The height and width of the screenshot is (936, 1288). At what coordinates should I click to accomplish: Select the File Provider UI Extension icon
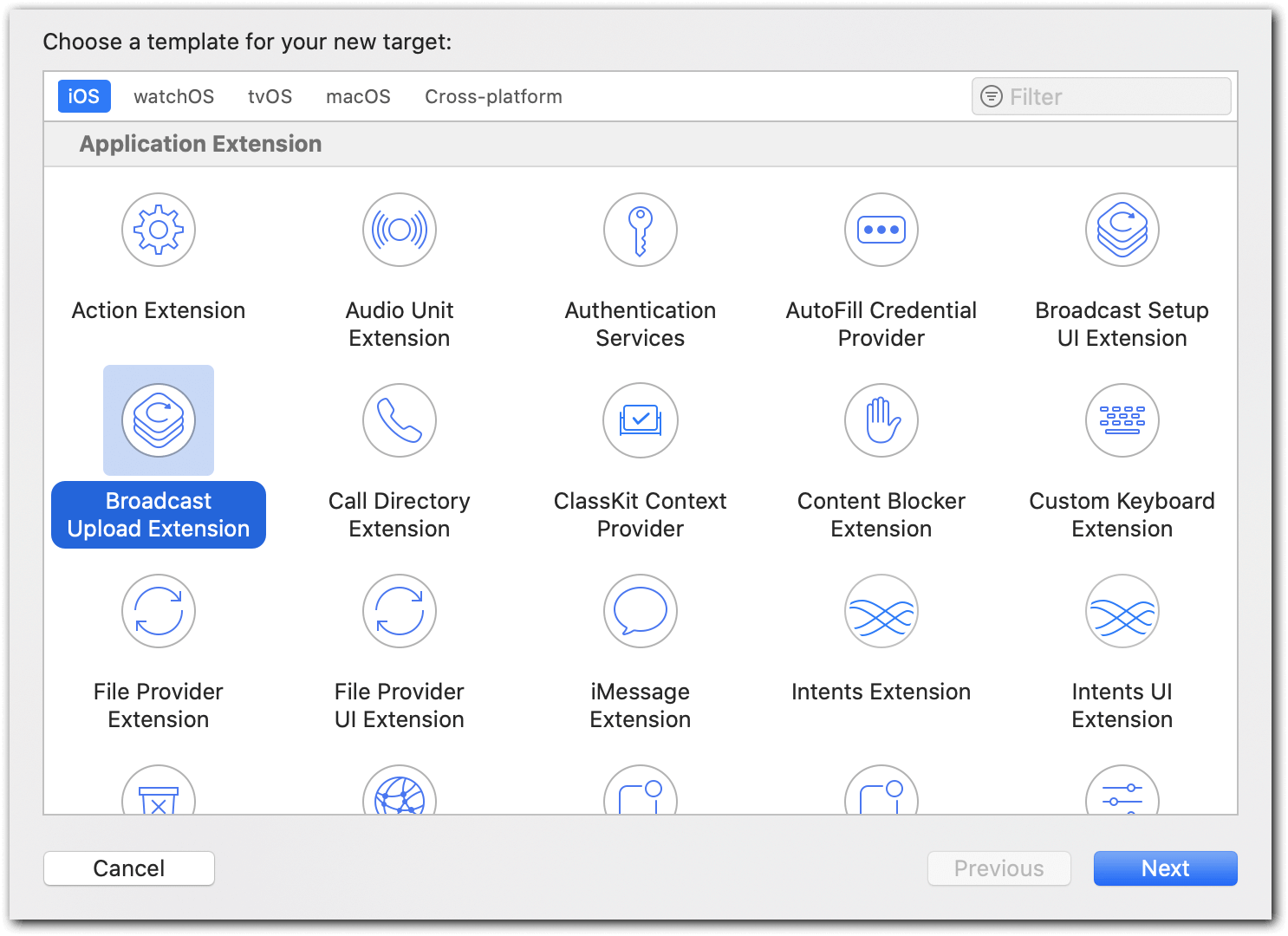pos(400,611)
